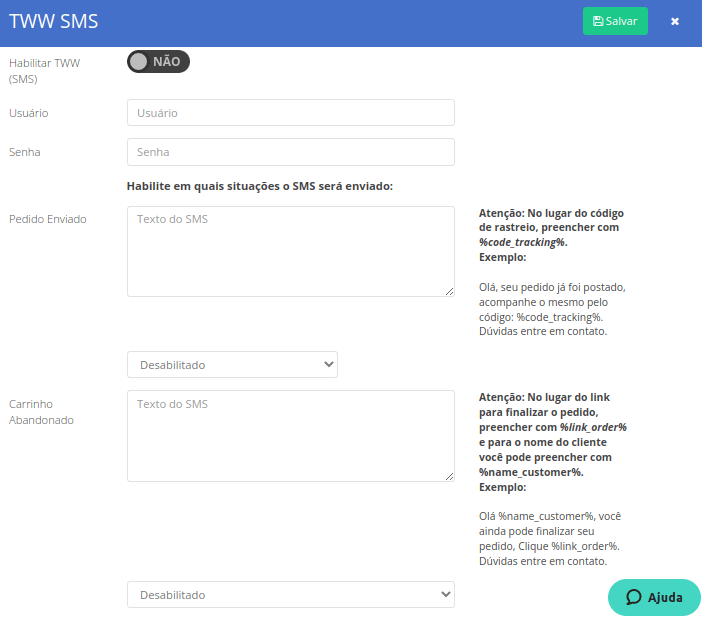The height and width of the screenshot is (624, 702).
Task: Close the TWW SMS dialog
Action: (675, 21)
